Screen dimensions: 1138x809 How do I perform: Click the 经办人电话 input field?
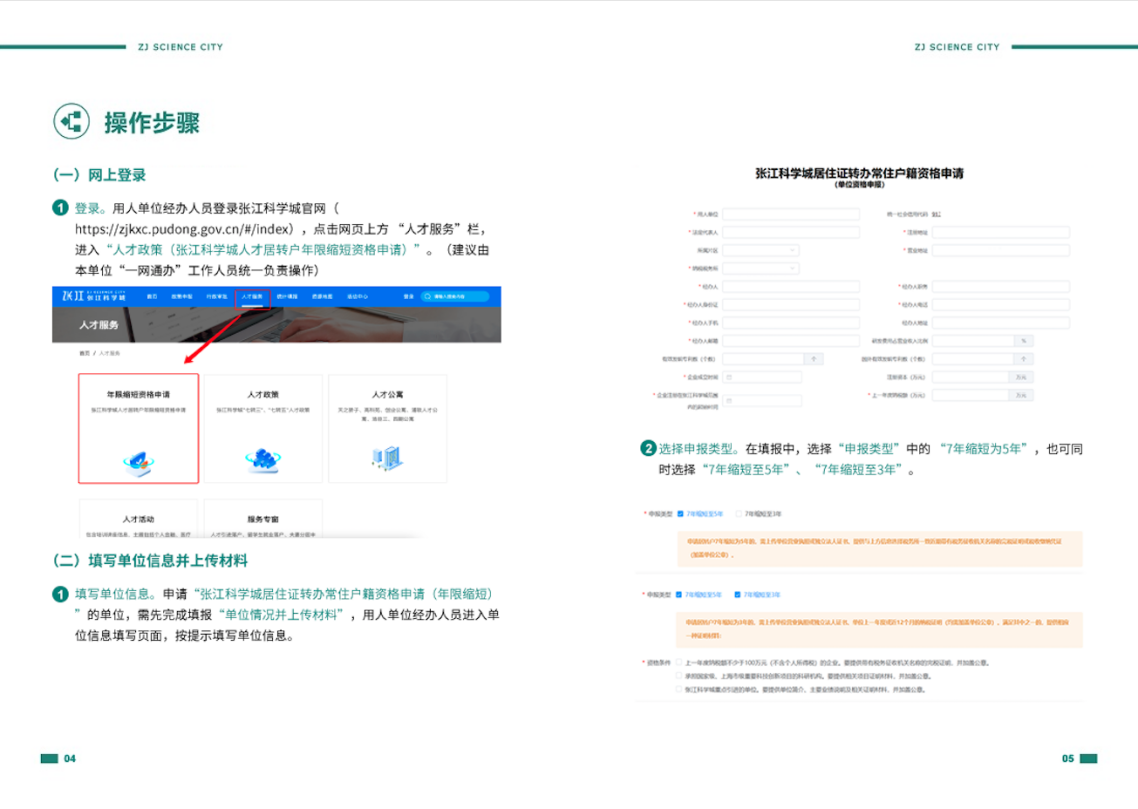tap(1001, 305)
